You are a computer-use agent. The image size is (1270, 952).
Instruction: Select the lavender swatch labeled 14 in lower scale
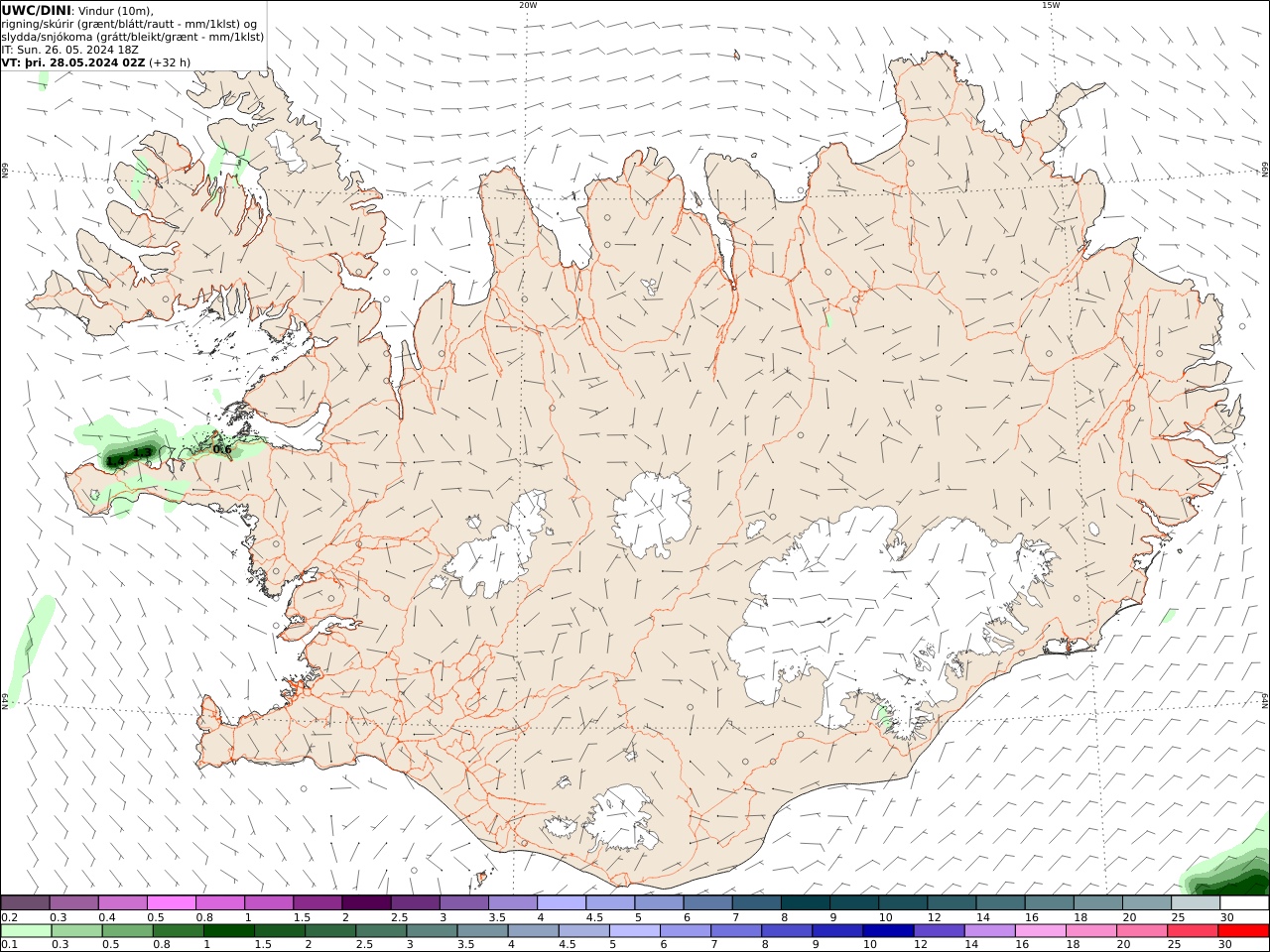click(x=988, y=931)
